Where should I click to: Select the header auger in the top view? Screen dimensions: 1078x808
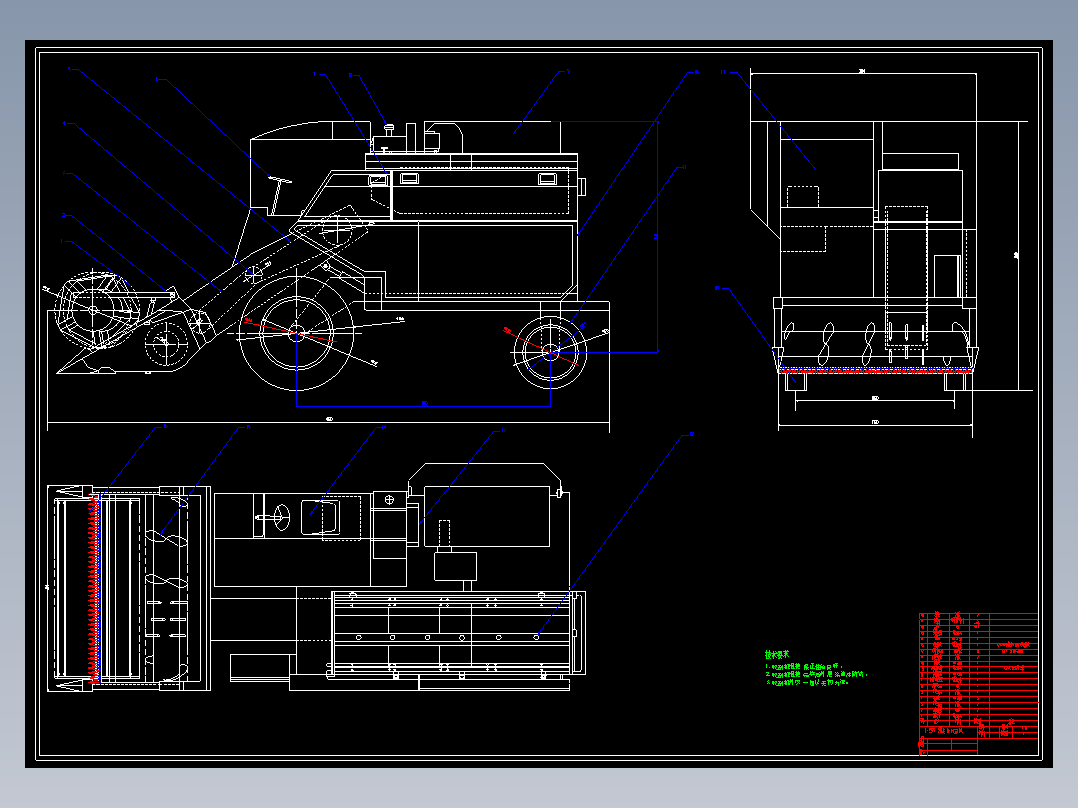tap(166, 589)
